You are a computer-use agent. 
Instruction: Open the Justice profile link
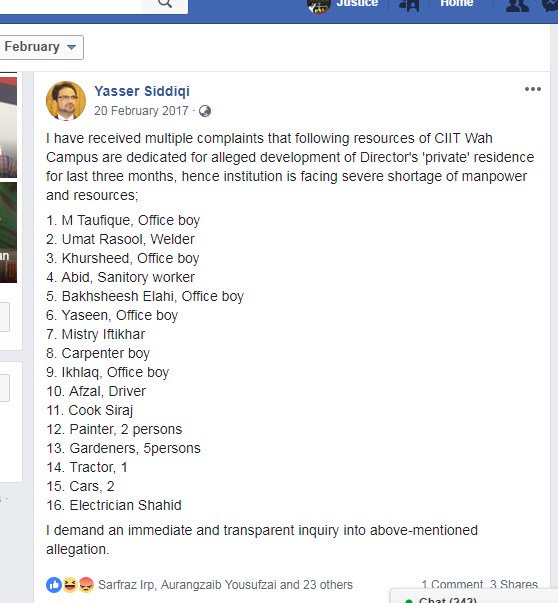tap(357, 3)
